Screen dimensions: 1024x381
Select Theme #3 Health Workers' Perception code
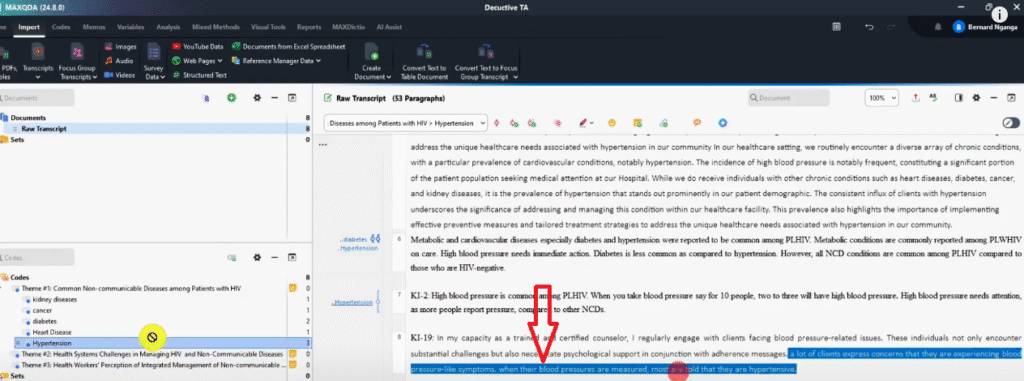pyautogui.click(x=153, y=365)
